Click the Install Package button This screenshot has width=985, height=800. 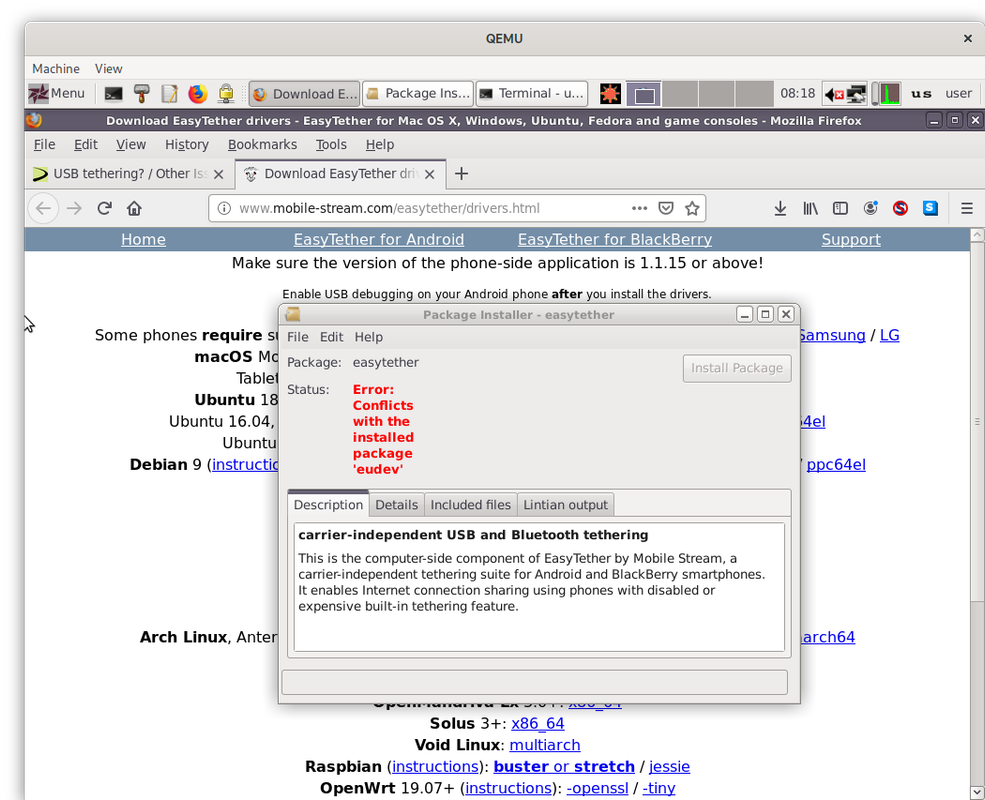[x=737, y=368]
